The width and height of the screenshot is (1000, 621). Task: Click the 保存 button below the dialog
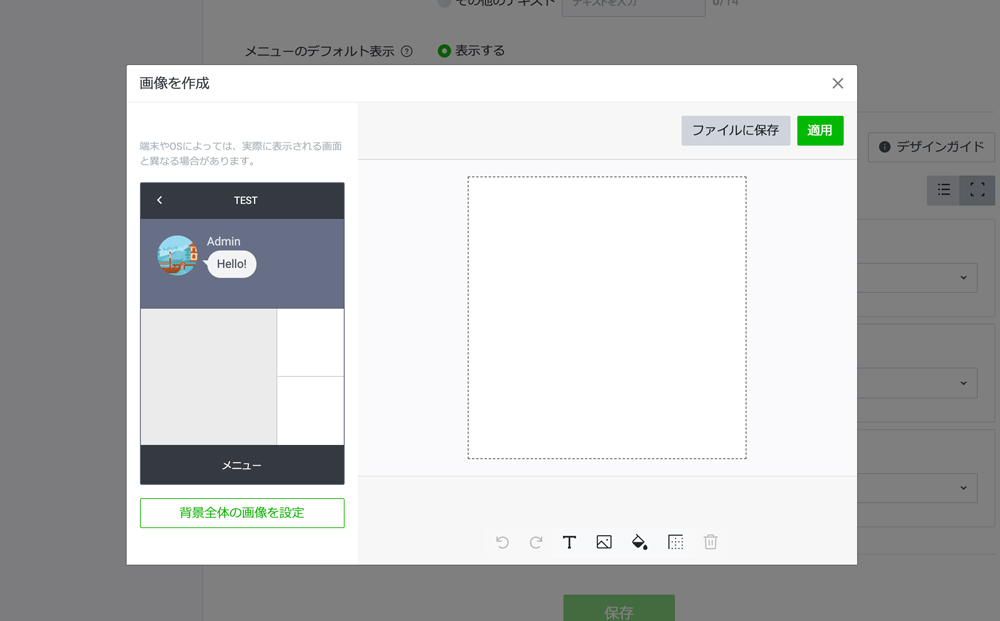point(619,609)
